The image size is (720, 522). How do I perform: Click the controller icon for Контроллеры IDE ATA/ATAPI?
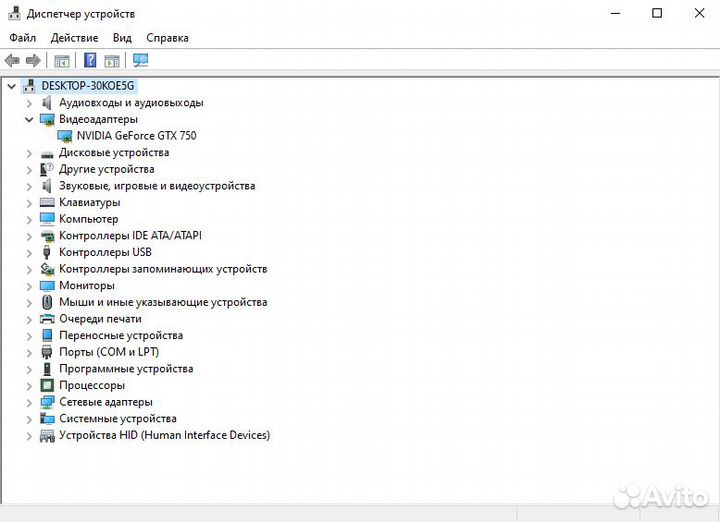click(x=47, y=236)
